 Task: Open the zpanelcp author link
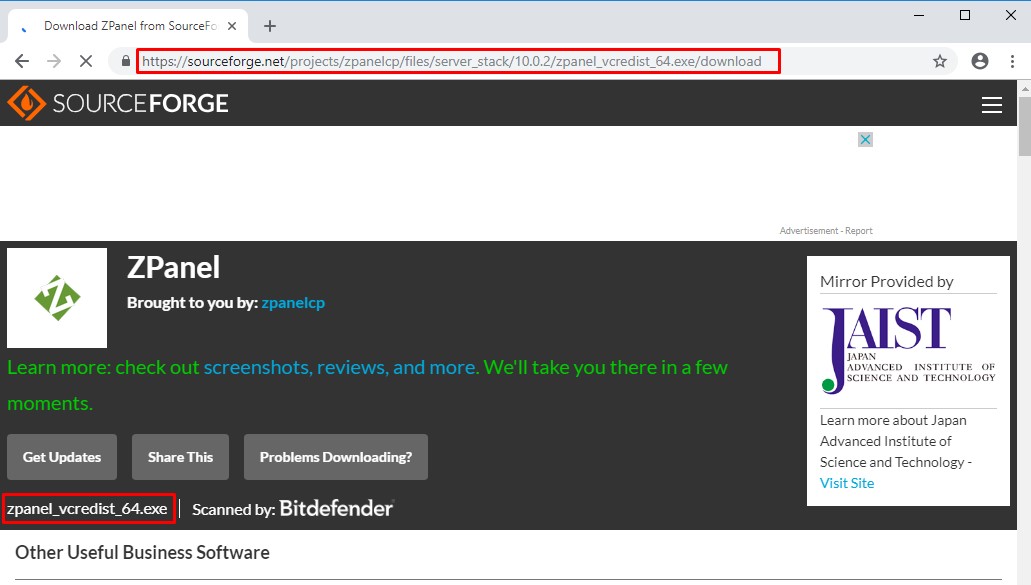click(x=293, y=303)
